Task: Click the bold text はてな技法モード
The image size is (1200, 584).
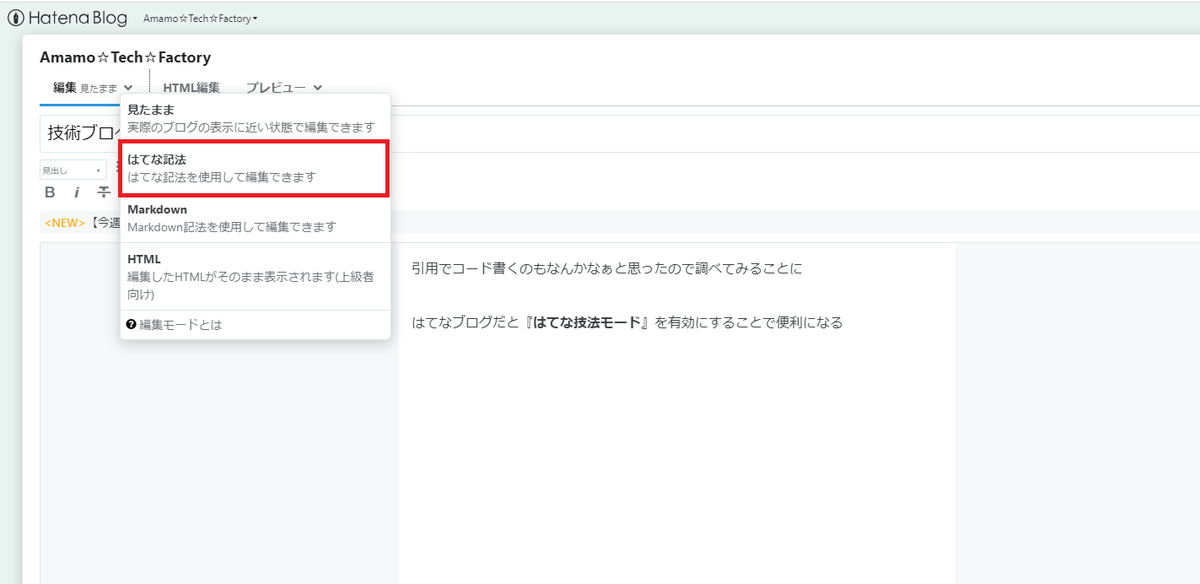Action: click(x=586, y=322)
